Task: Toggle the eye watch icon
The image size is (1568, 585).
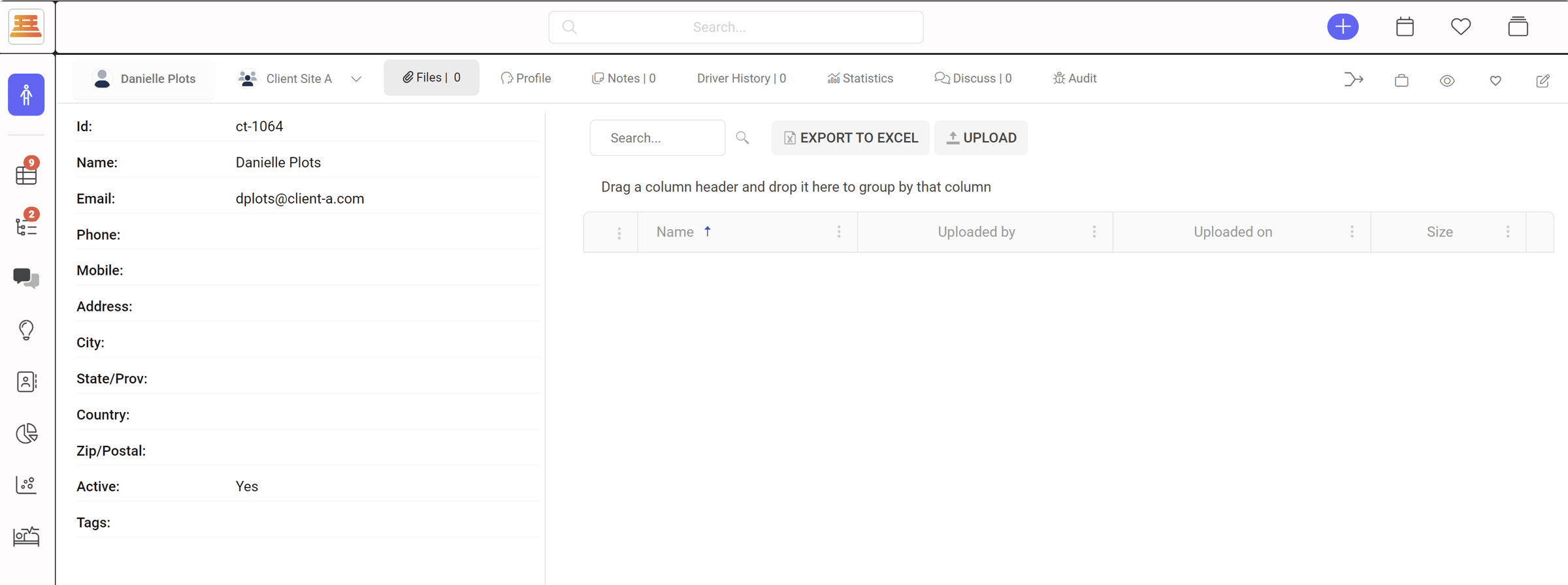Action: 1447,80
